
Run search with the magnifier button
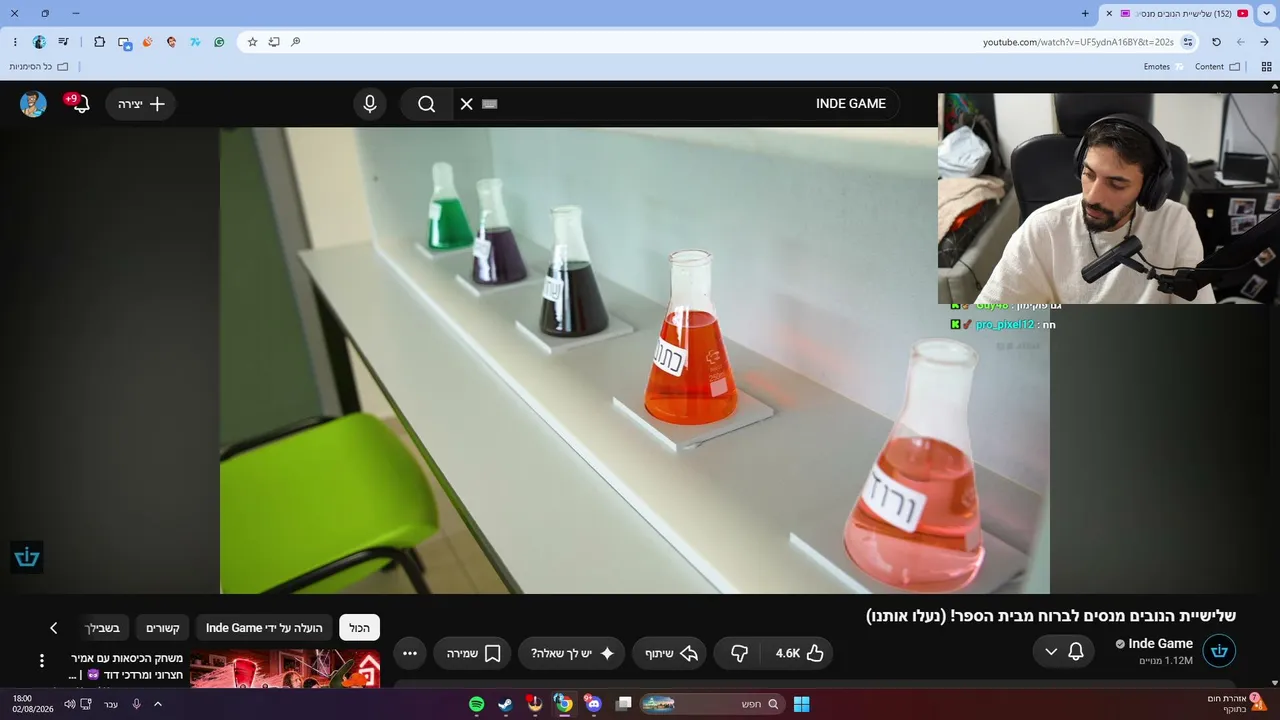pos(426,104)
